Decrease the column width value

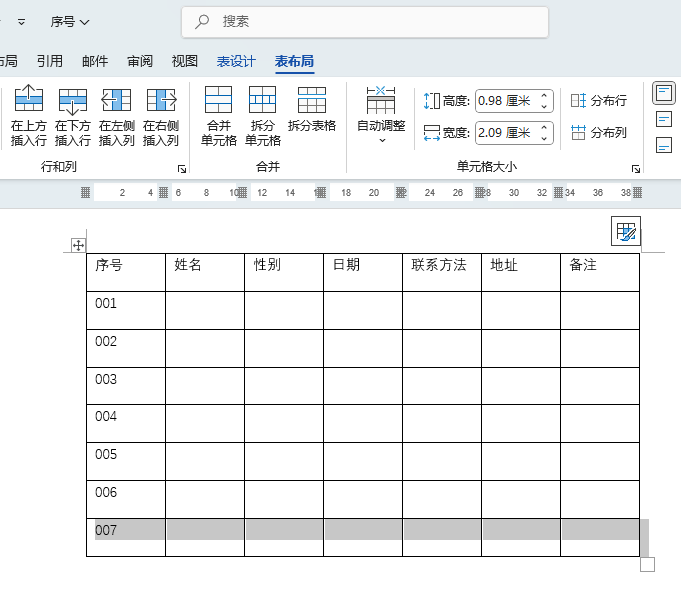click(544, 138)
